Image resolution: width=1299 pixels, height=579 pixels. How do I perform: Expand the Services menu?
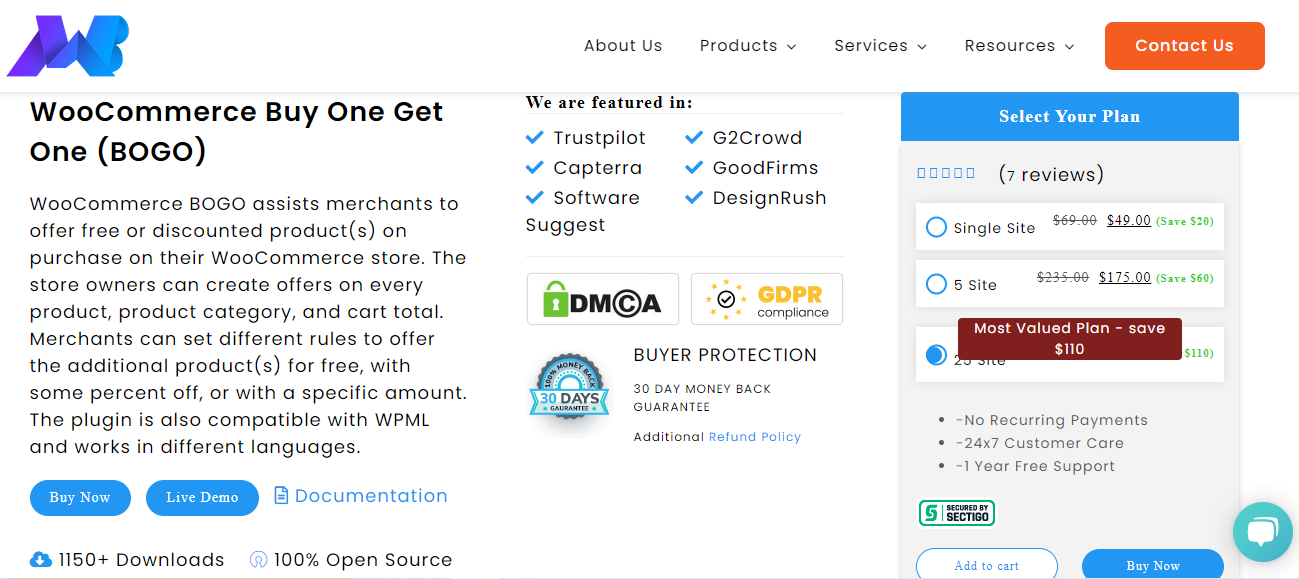point(881,46)
